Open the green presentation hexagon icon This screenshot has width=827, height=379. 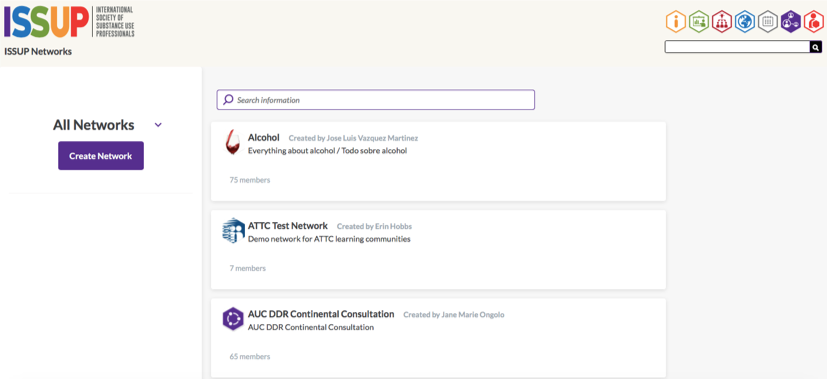click(x=699, y=22)
